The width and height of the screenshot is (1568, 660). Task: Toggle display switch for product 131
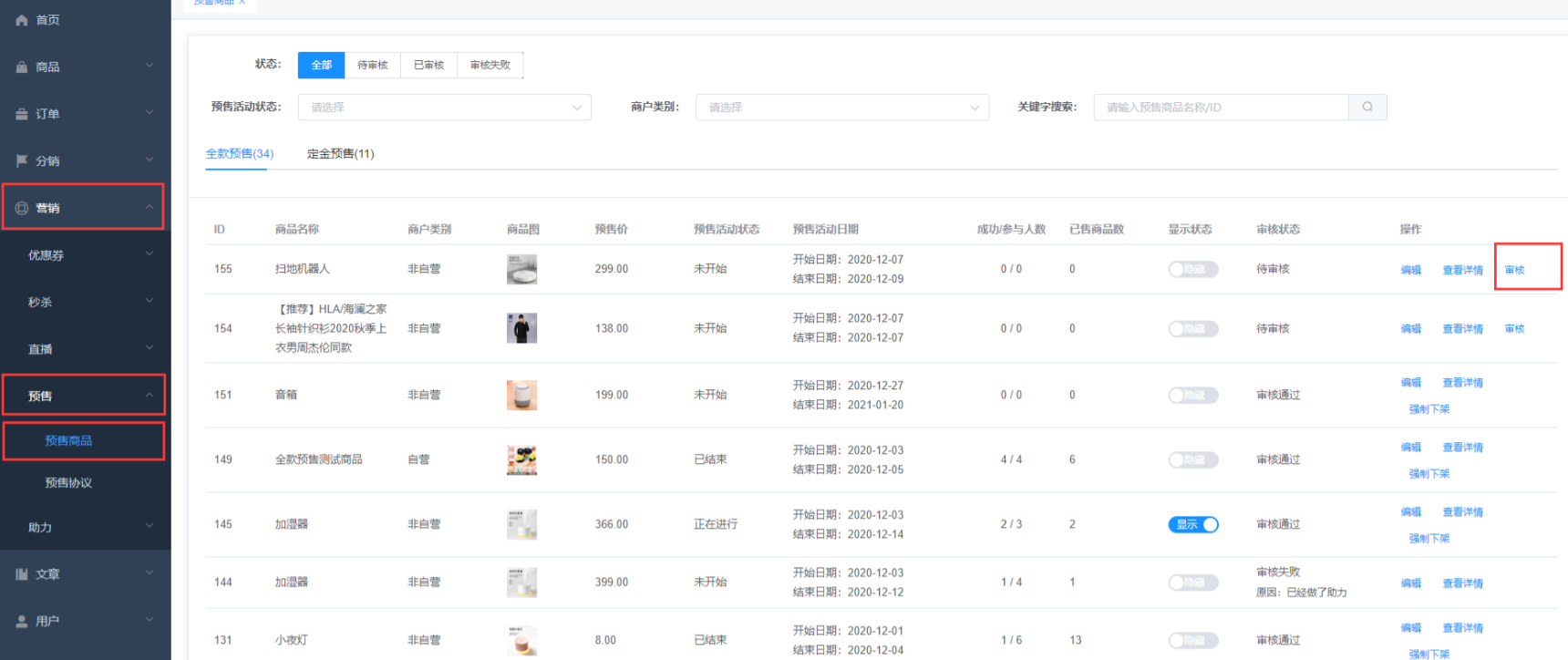1193,641
